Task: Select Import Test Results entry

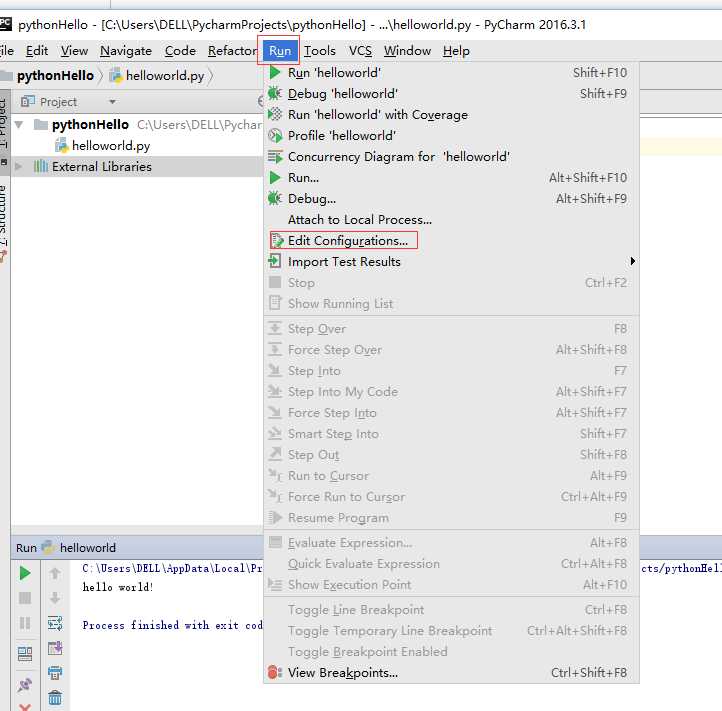Action: pyautogui.click(x=451, y=261)
